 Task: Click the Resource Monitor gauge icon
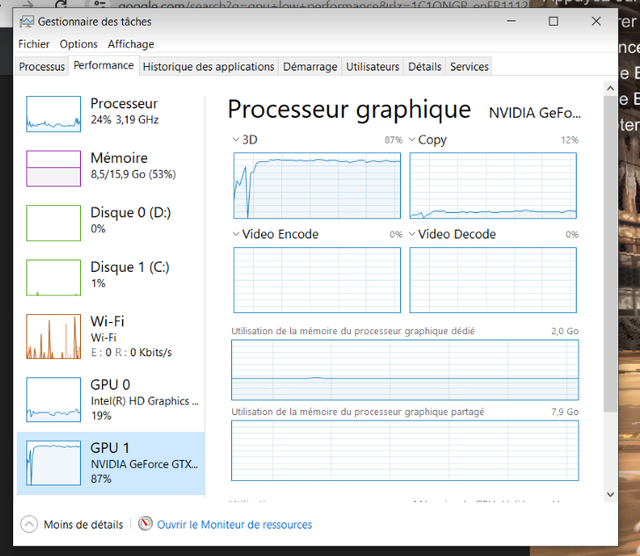145,524
